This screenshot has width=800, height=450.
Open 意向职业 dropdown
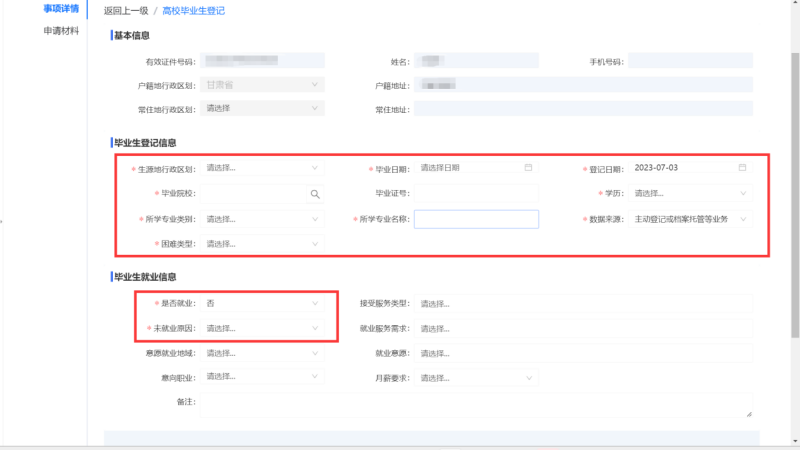[262, 377]
